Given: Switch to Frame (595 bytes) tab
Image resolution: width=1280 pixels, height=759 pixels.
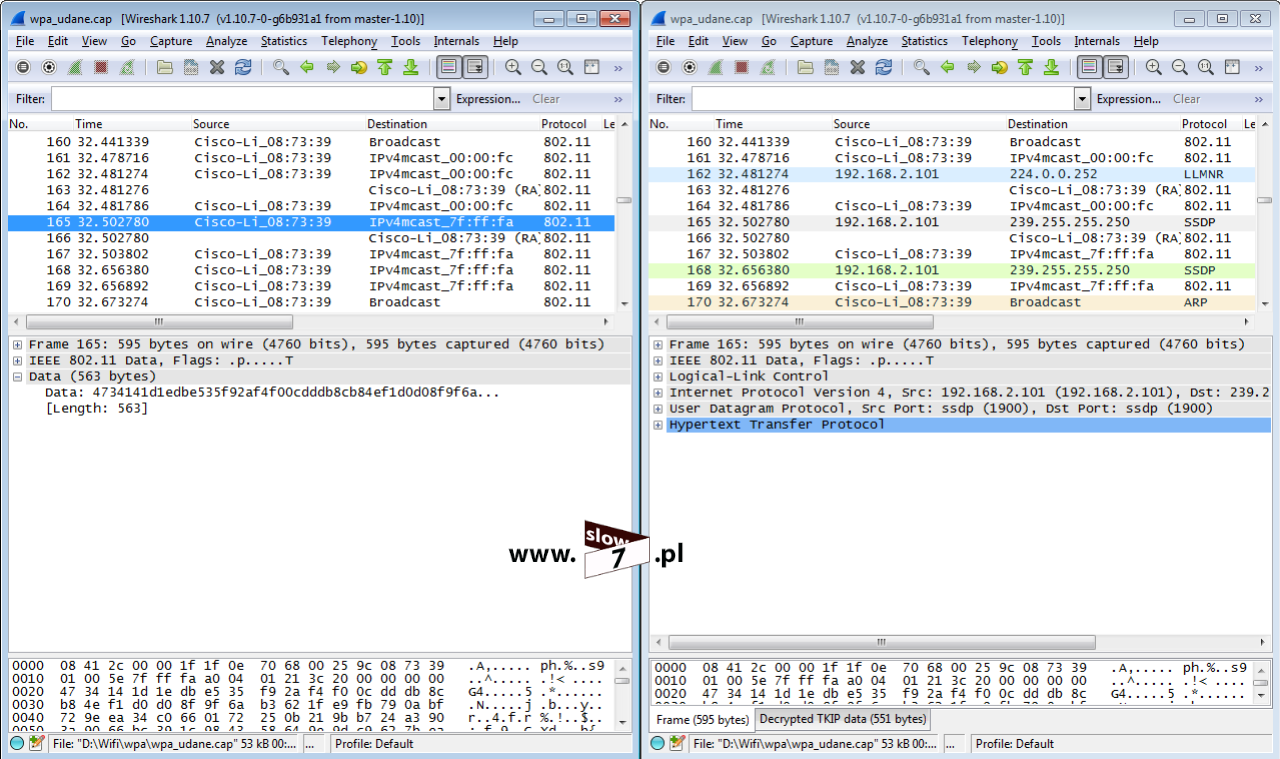Looking at the screenshot, I should tap(702, 719).
